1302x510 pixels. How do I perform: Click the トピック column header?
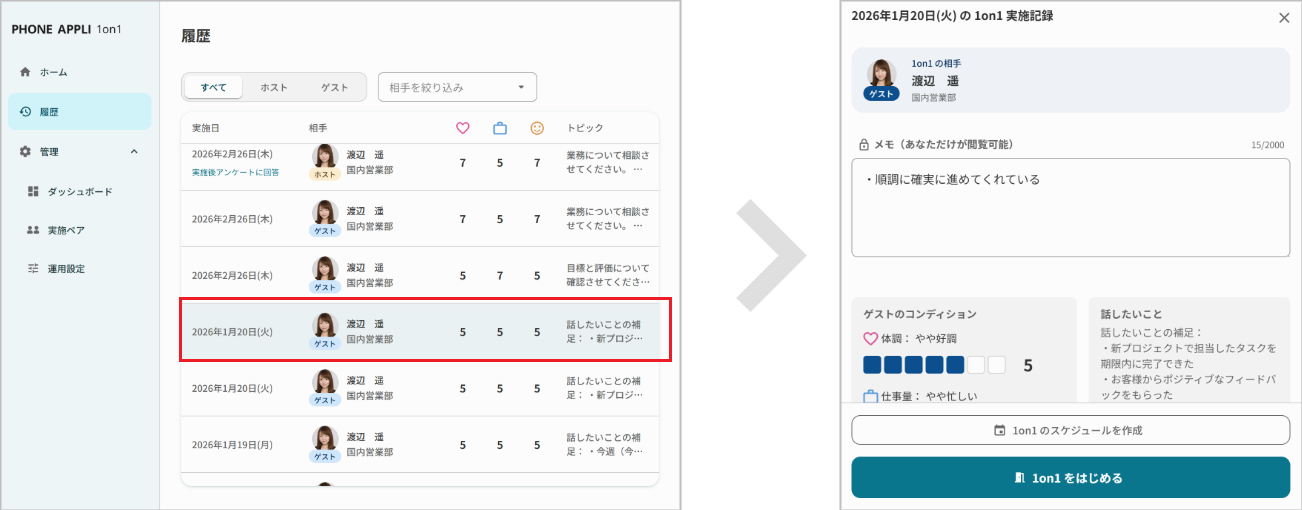pos(584,128)
